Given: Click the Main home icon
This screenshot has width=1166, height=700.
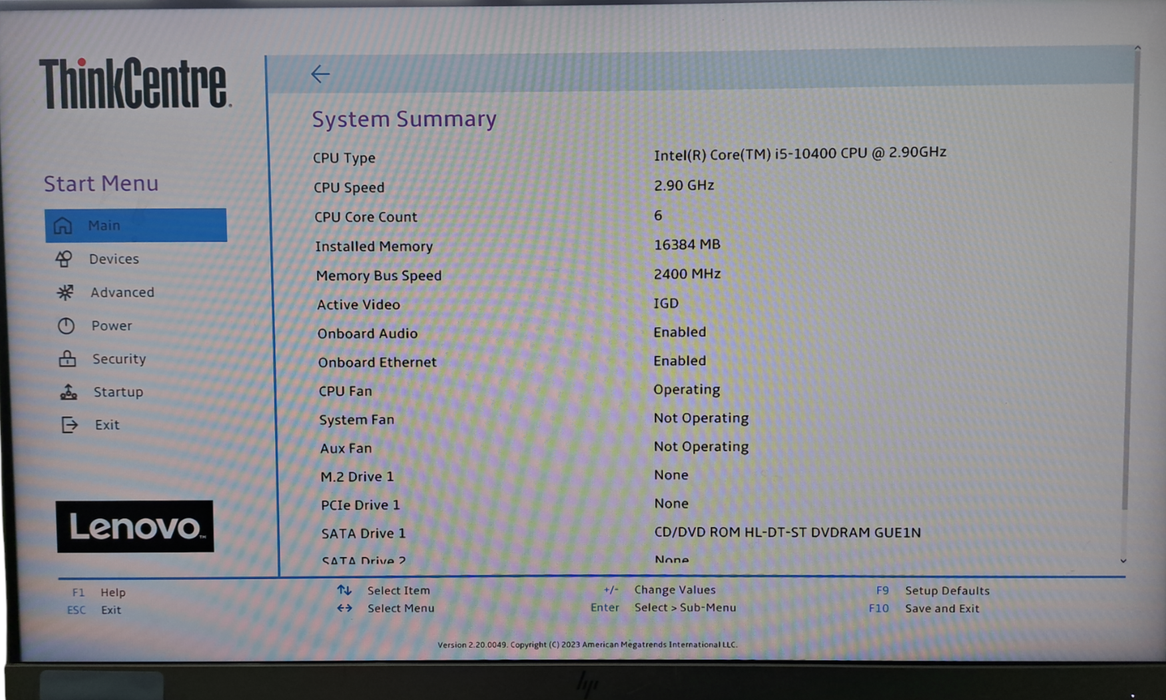Looking at the screenshot, I should coord(63,225).
